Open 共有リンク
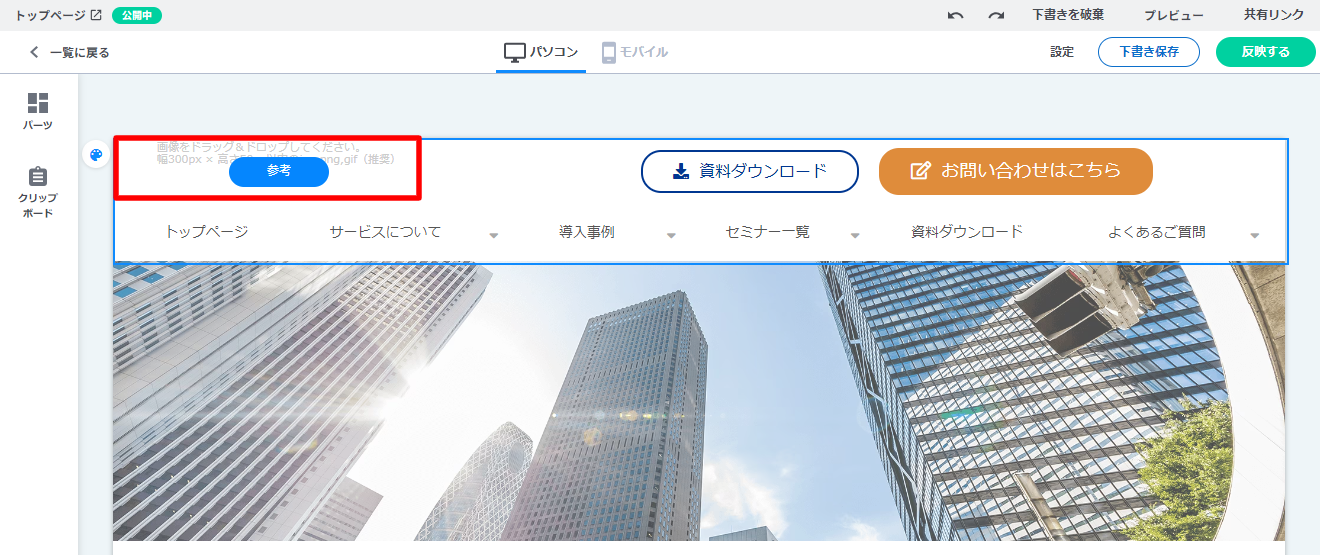 [x=1274, y=15]
